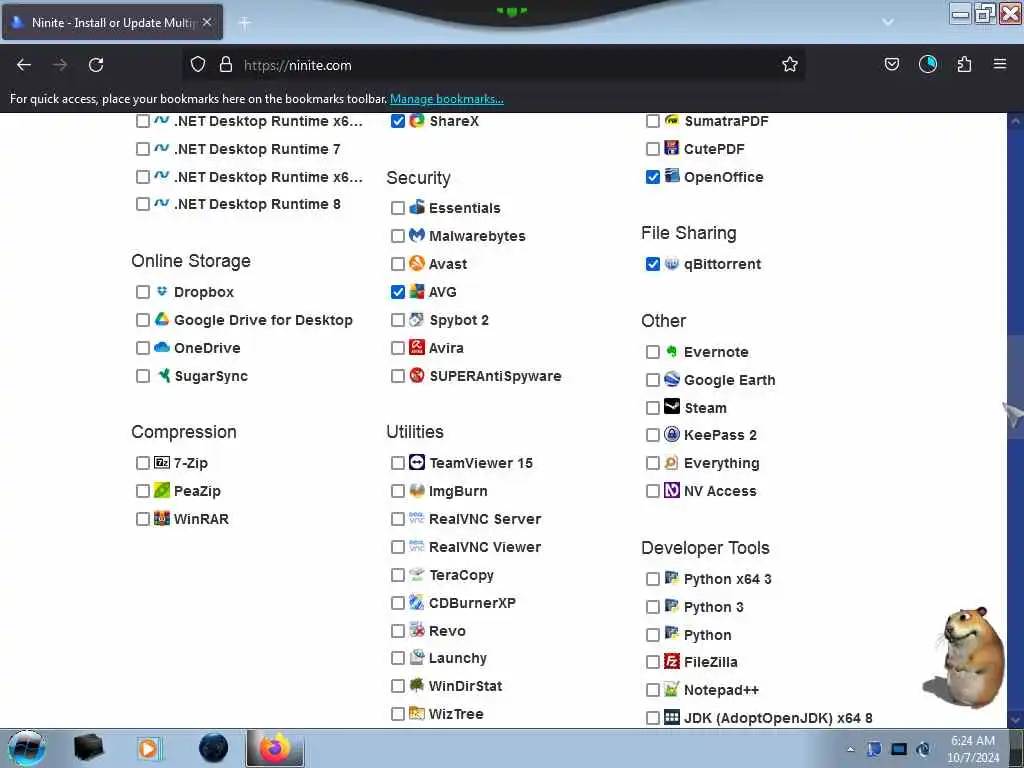
Task: Open the Windows Start orb
Action: pos(26,748)
